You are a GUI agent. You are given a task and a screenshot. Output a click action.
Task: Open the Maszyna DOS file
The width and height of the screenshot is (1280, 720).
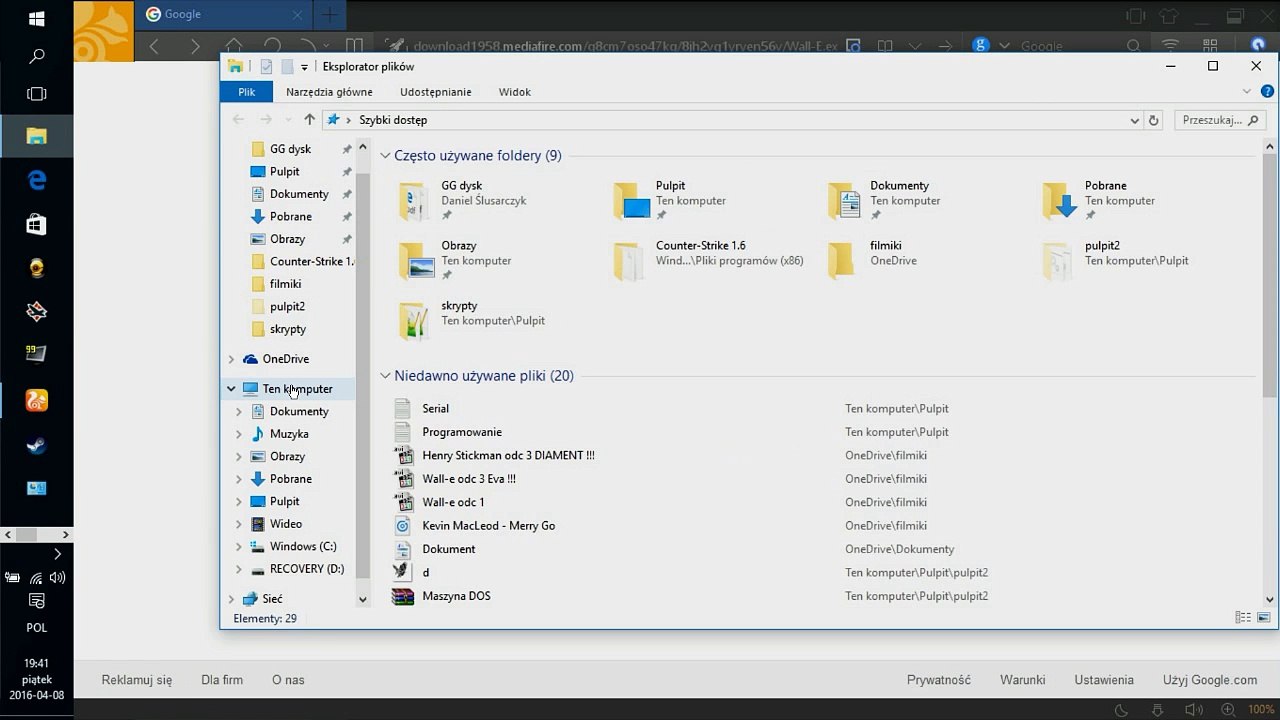coord(456,596)
